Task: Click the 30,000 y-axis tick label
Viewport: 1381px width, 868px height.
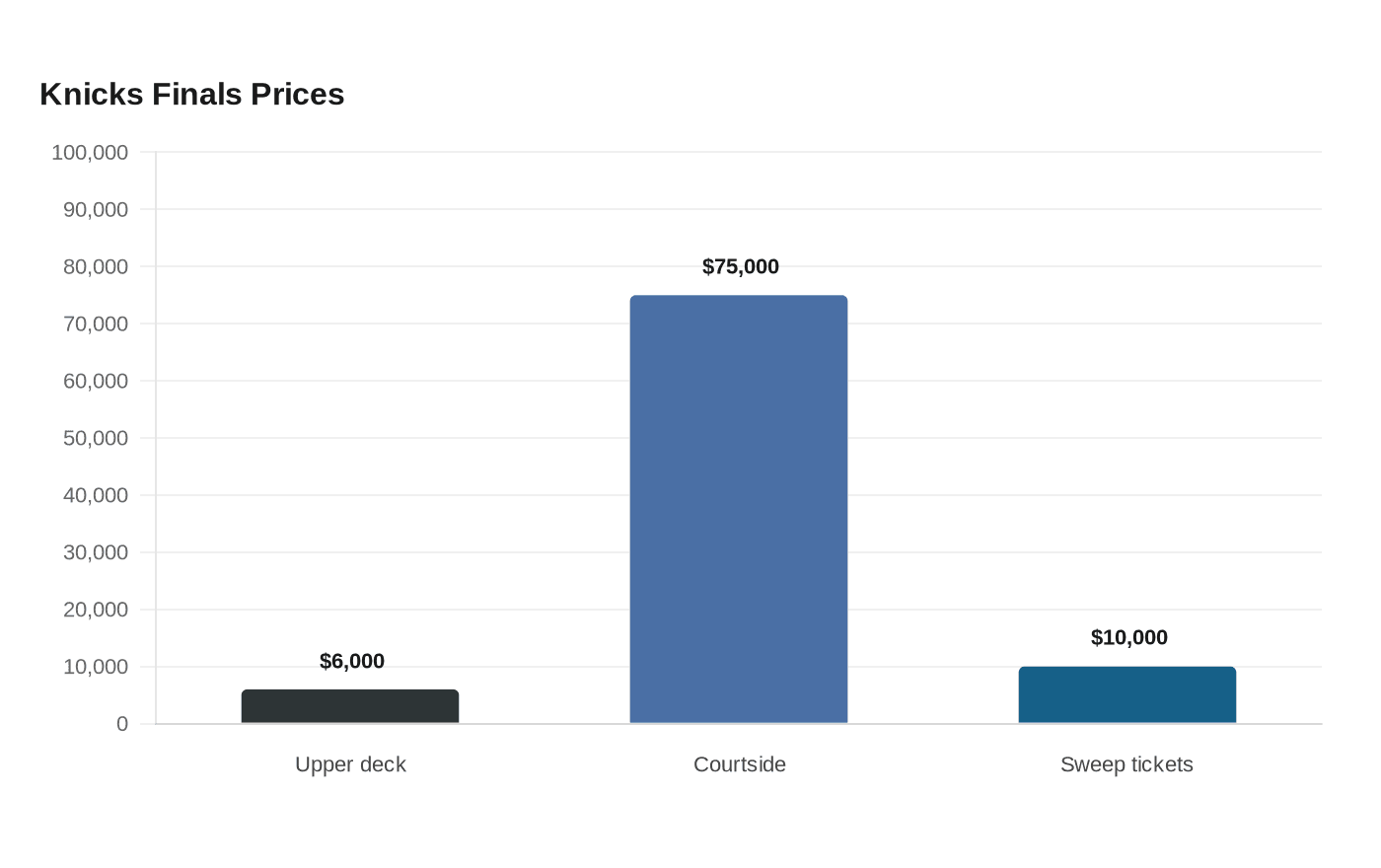Action: point(96,553)
